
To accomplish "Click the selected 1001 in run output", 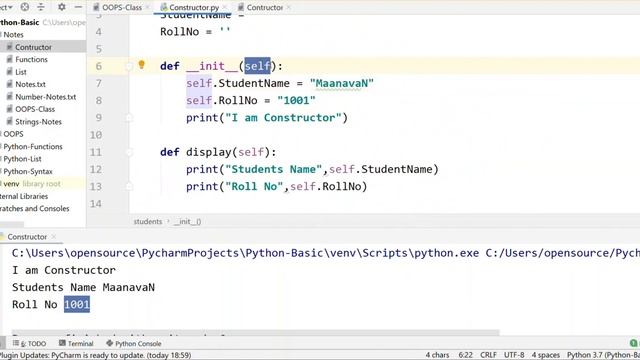I will coord(77,304).
